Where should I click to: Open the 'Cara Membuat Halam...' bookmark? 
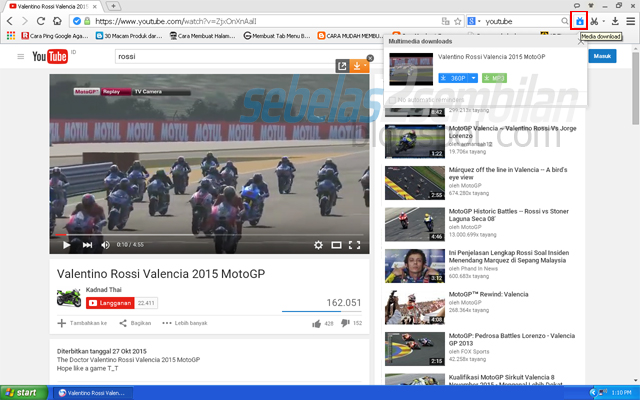click(202, 36)
